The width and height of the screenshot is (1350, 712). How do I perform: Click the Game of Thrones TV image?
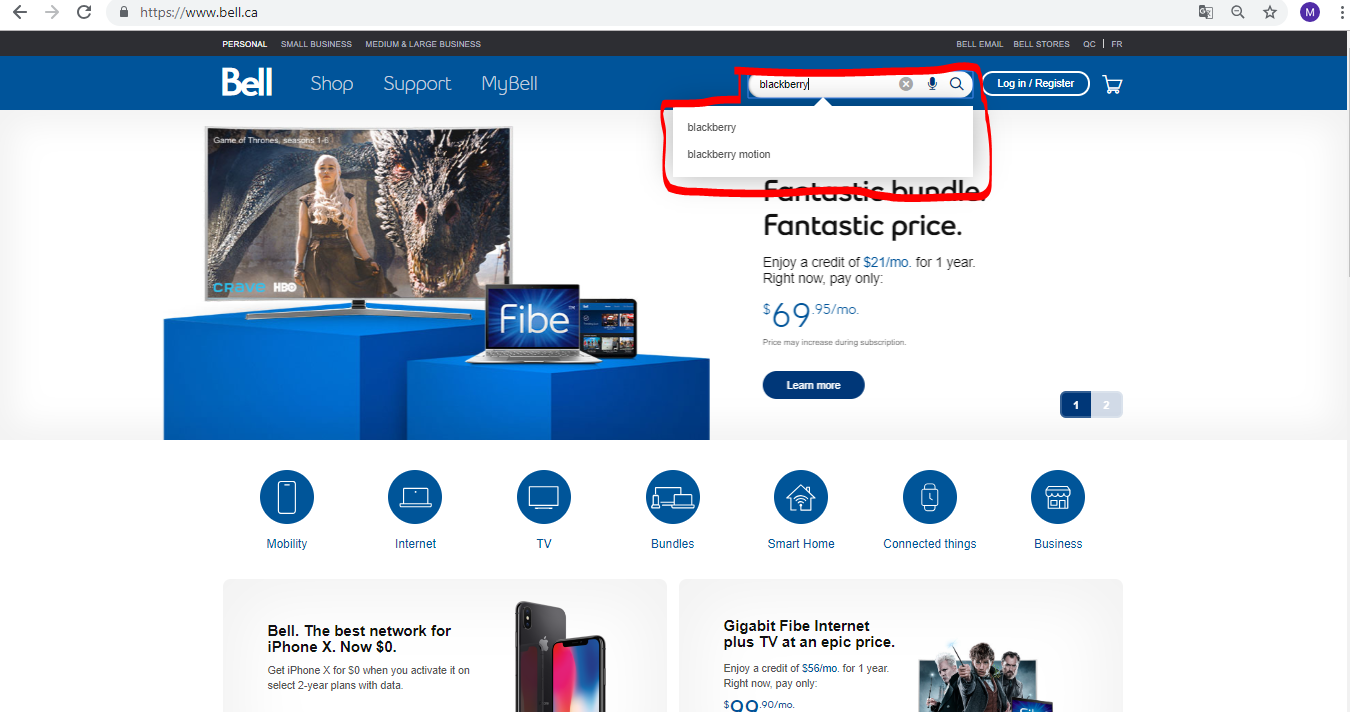pyautogui.click(x=358, y=213)
